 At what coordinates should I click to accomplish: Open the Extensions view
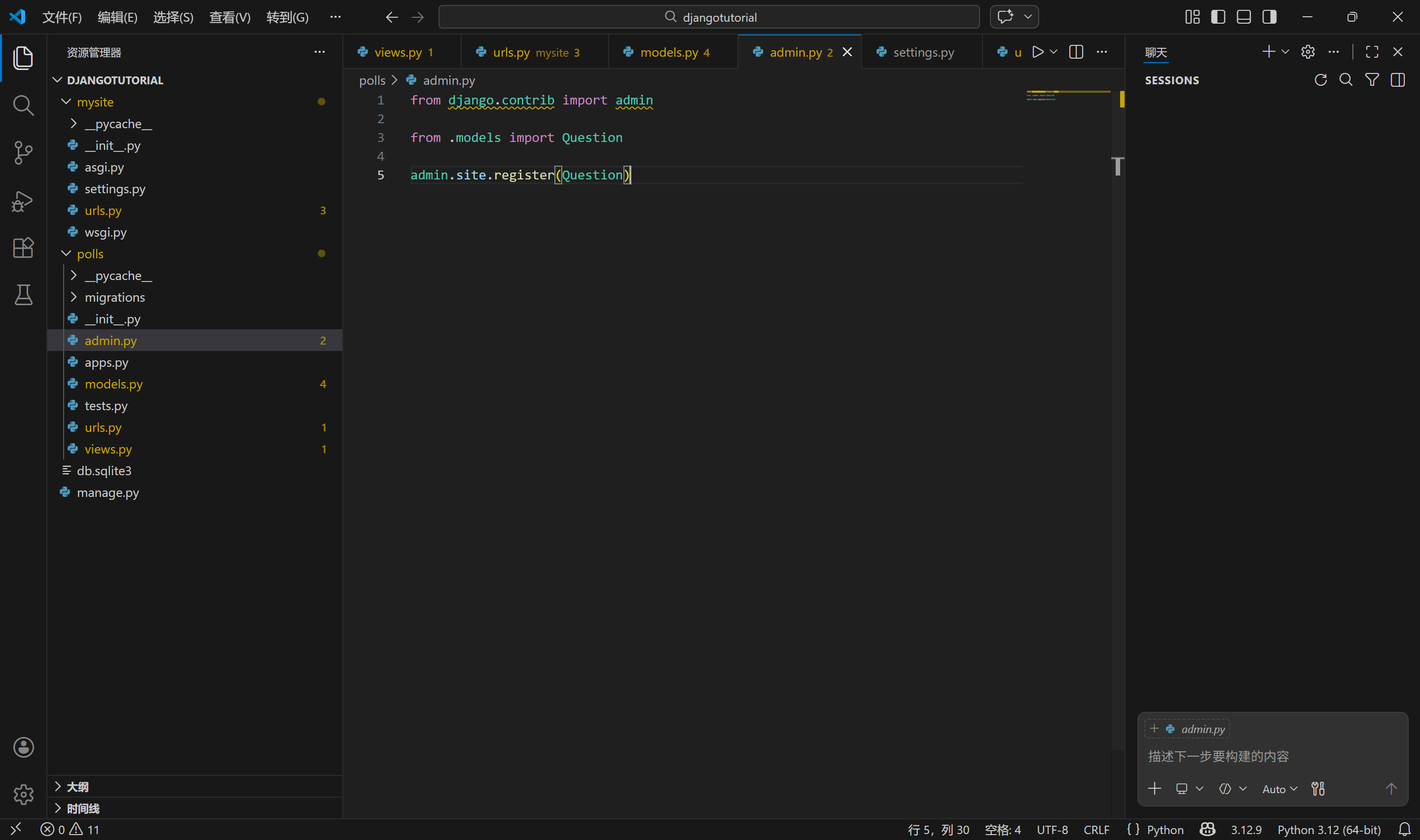coord(23,248)
